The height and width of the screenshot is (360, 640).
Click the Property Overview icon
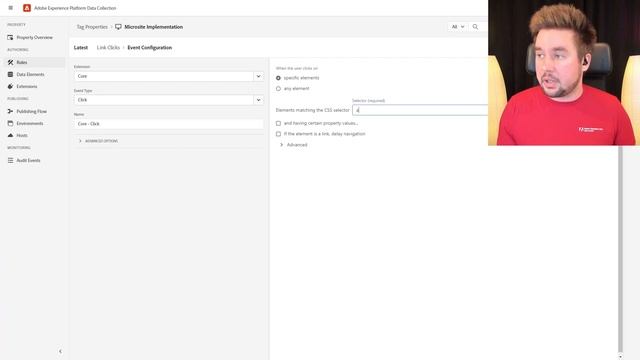click(x=10, y=37)
